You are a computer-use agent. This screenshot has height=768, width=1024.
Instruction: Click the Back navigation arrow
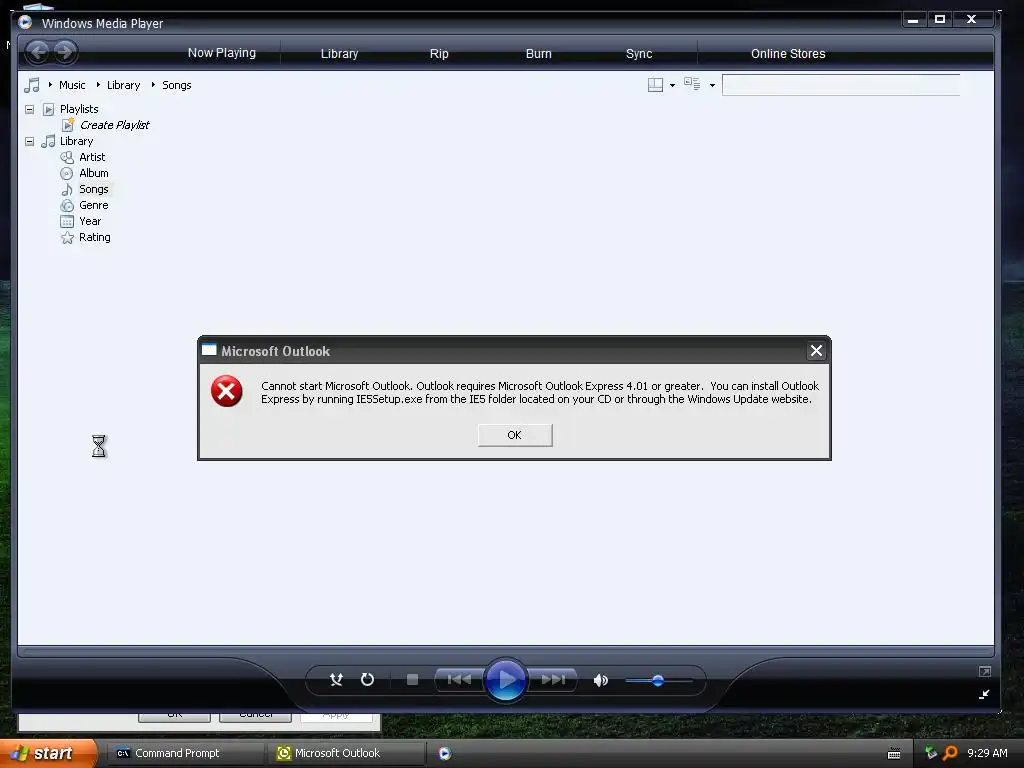tap(39, 52)
